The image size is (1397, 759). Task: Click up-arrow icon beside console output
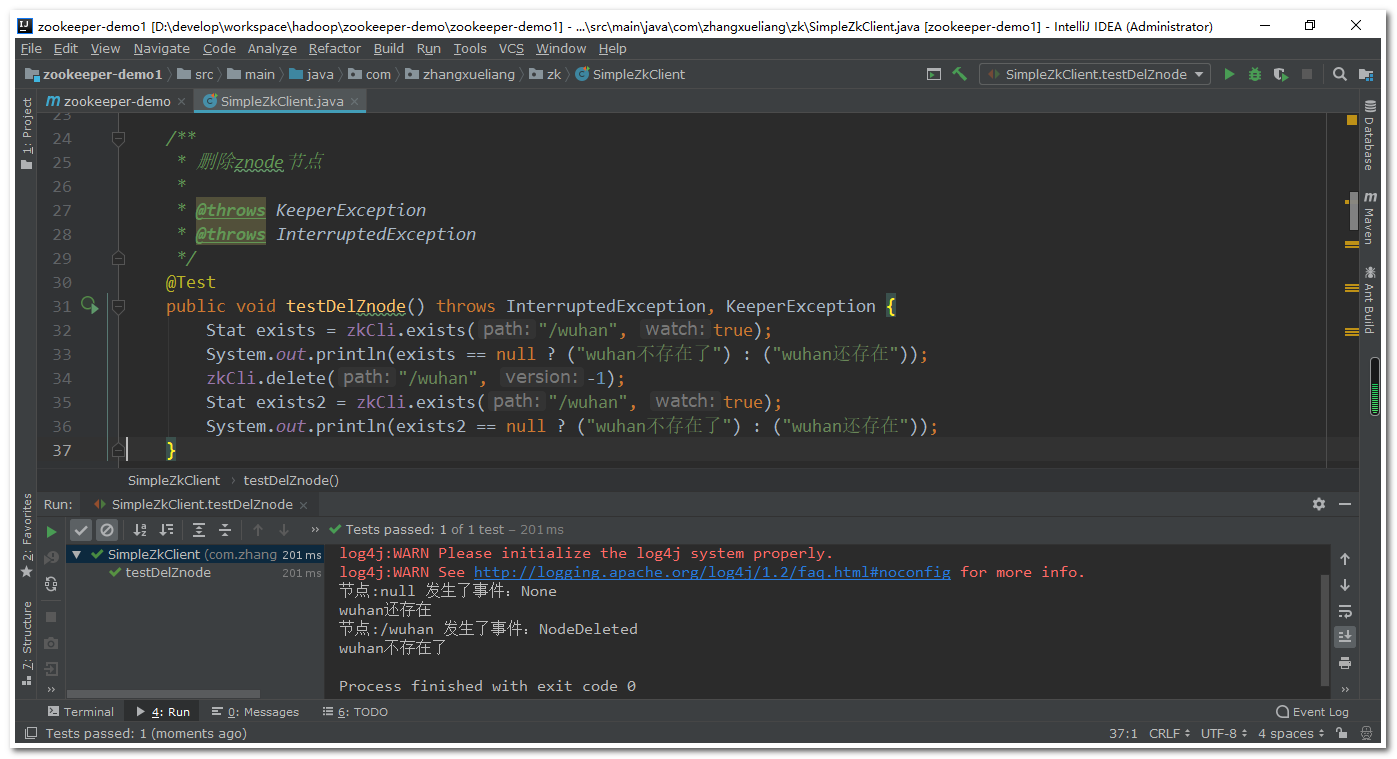(1345, 559)
